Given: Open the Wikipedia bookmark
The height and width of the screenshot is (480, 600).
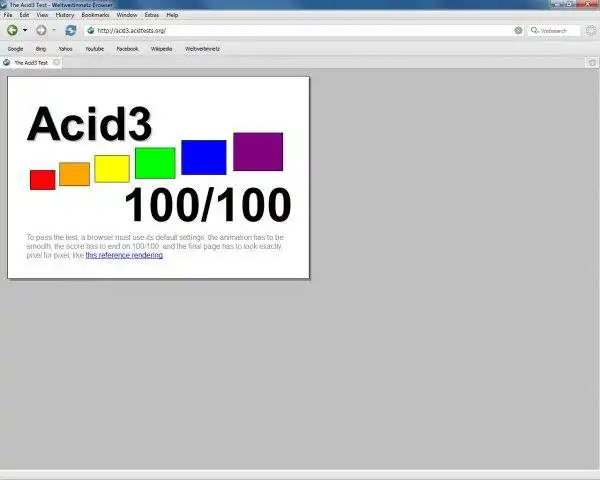Looking at the screenshot, I should click(161, 49).
